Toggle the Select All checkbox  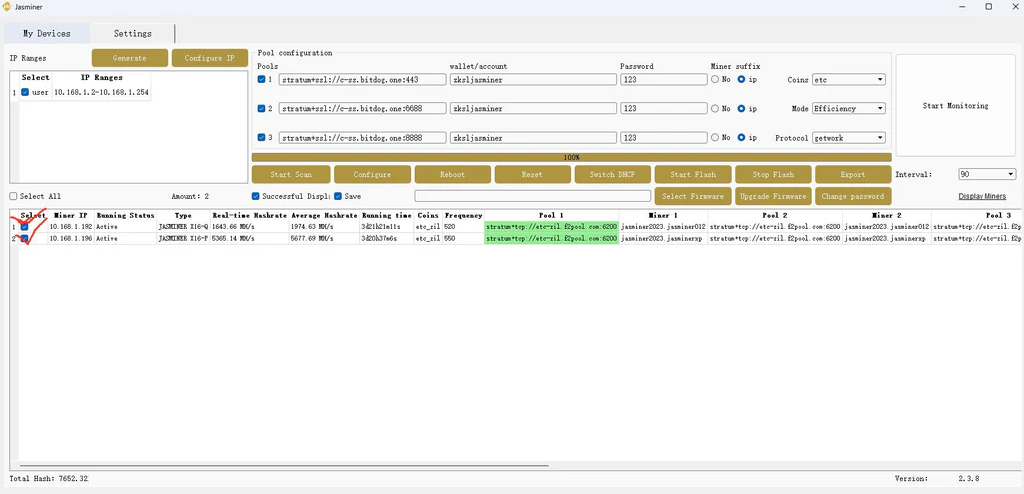pyautogui.click(x=14, y=197)
